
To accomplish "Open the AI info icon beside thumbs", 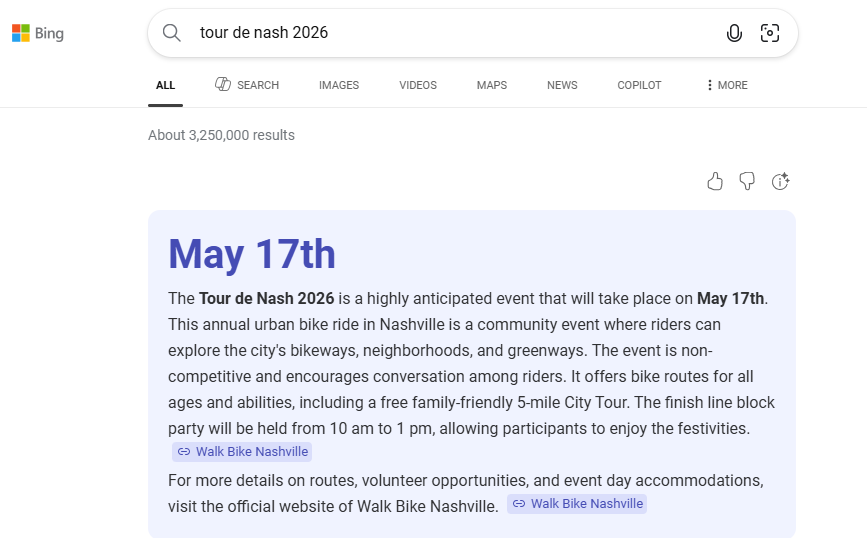I will (x=781, y=181).
